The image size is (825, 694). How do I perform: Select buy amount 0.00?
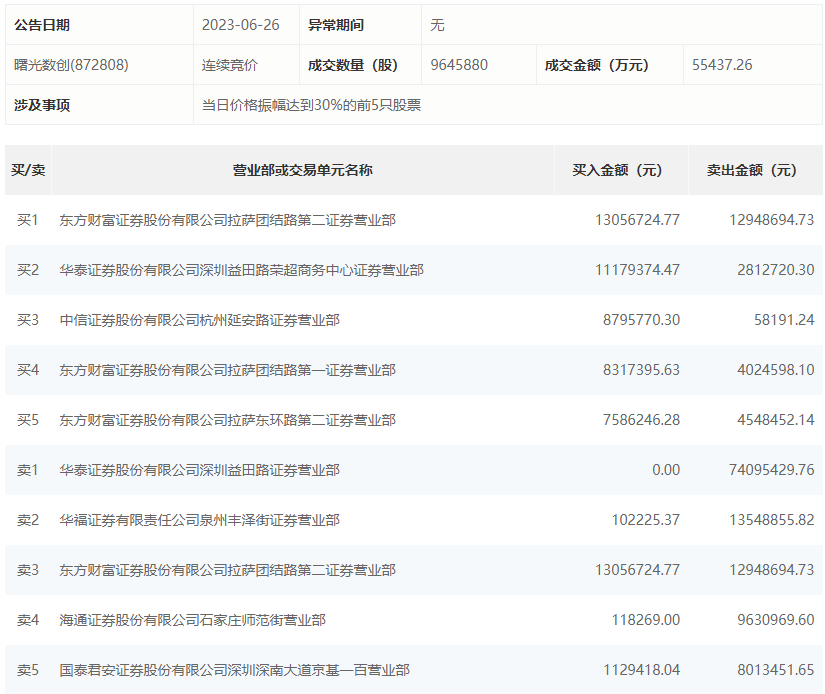(666, 469)
